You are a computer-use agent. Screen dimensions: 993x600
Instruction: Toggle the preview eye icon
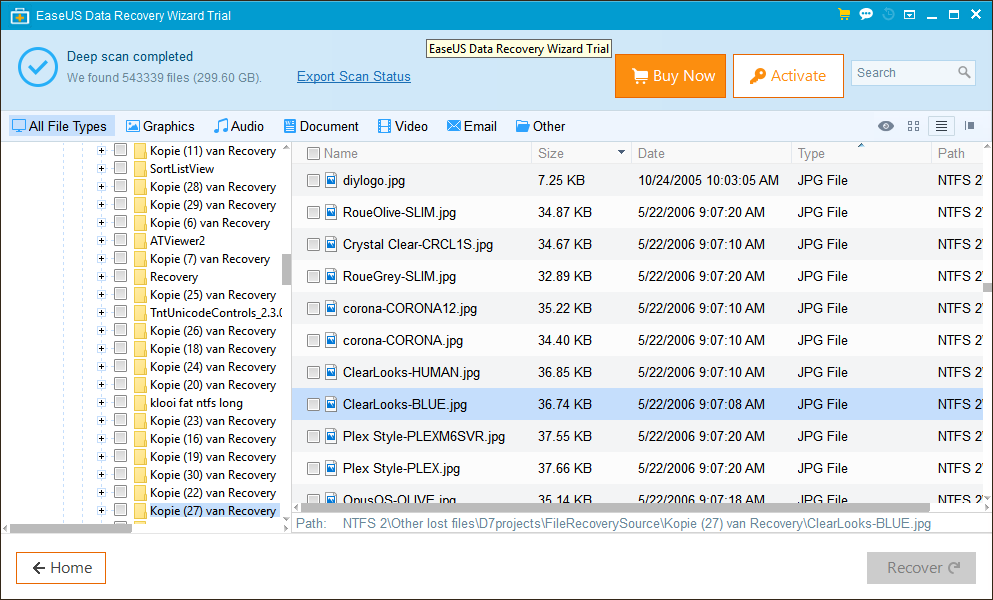coord(885,126)
